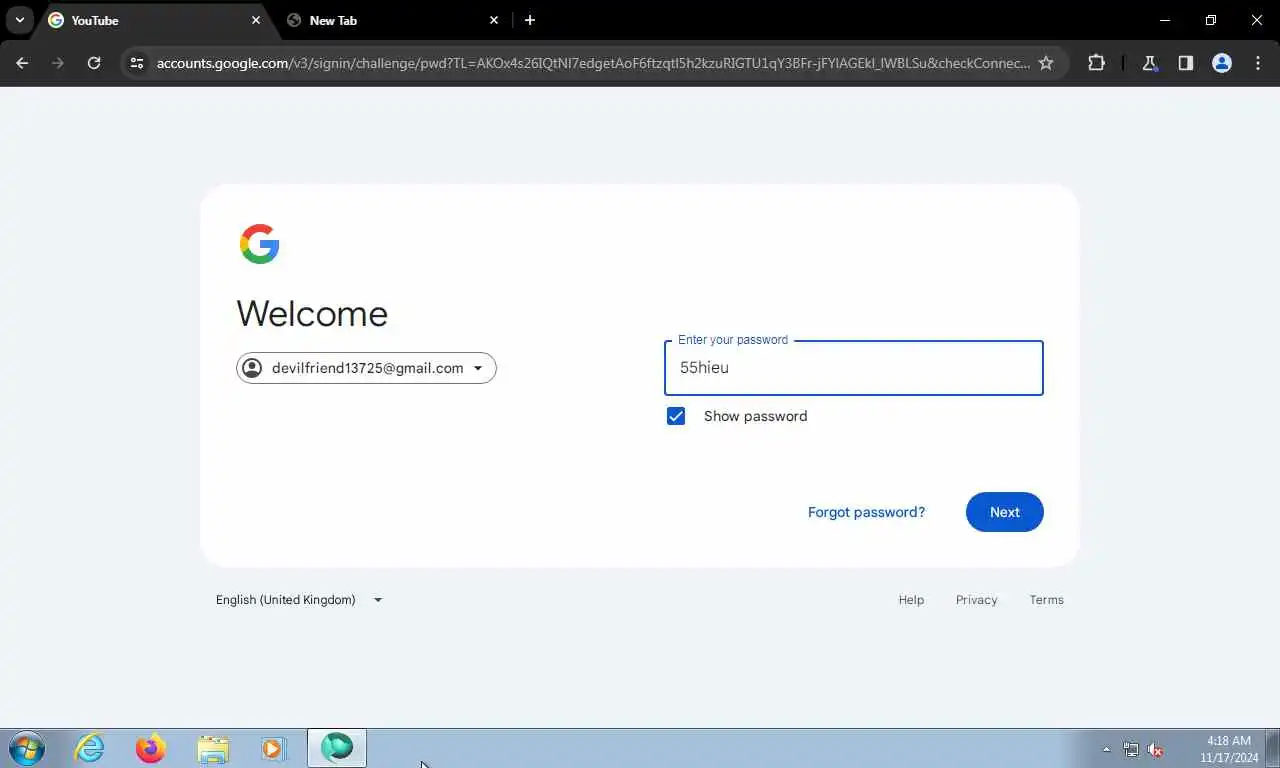Click the Enter your password field

click(x=854, y=368)
